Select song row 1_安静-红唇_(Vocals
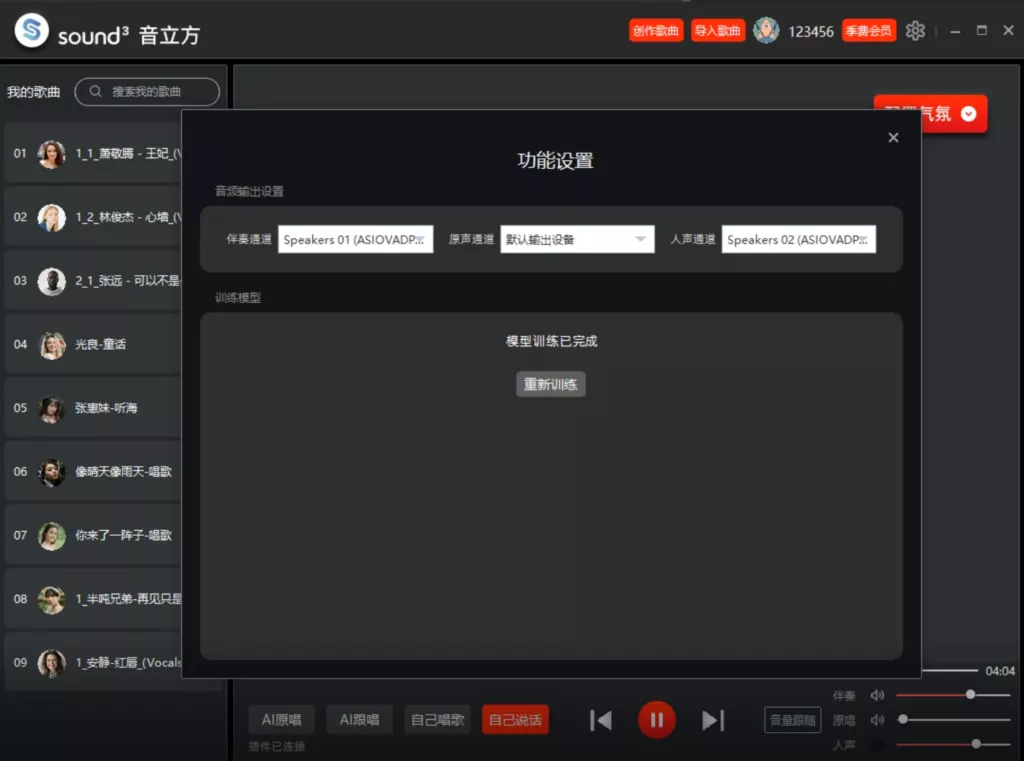Screen dimensions: 1024x761 [93, 662]
